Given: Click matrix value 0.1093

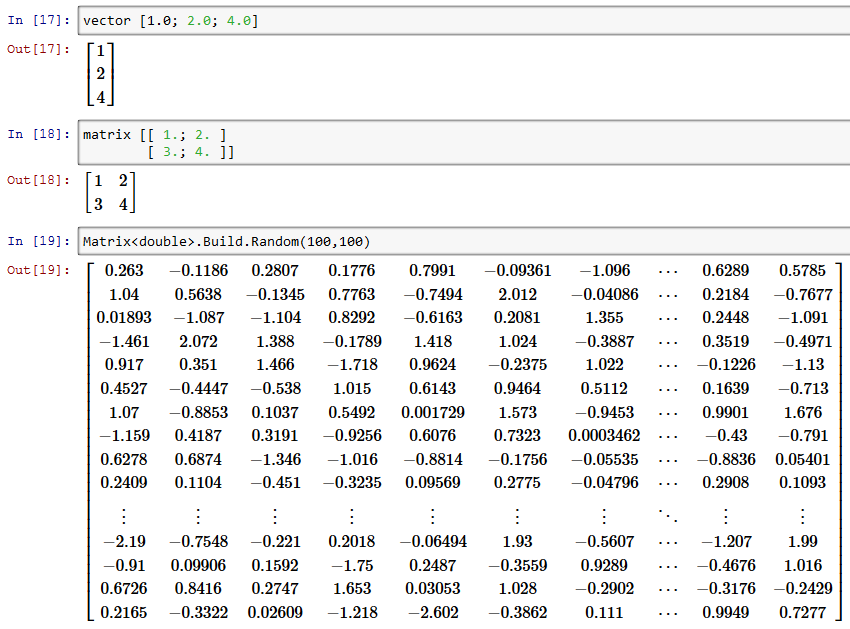Looking at the screenshot, I should coord(802,483).
